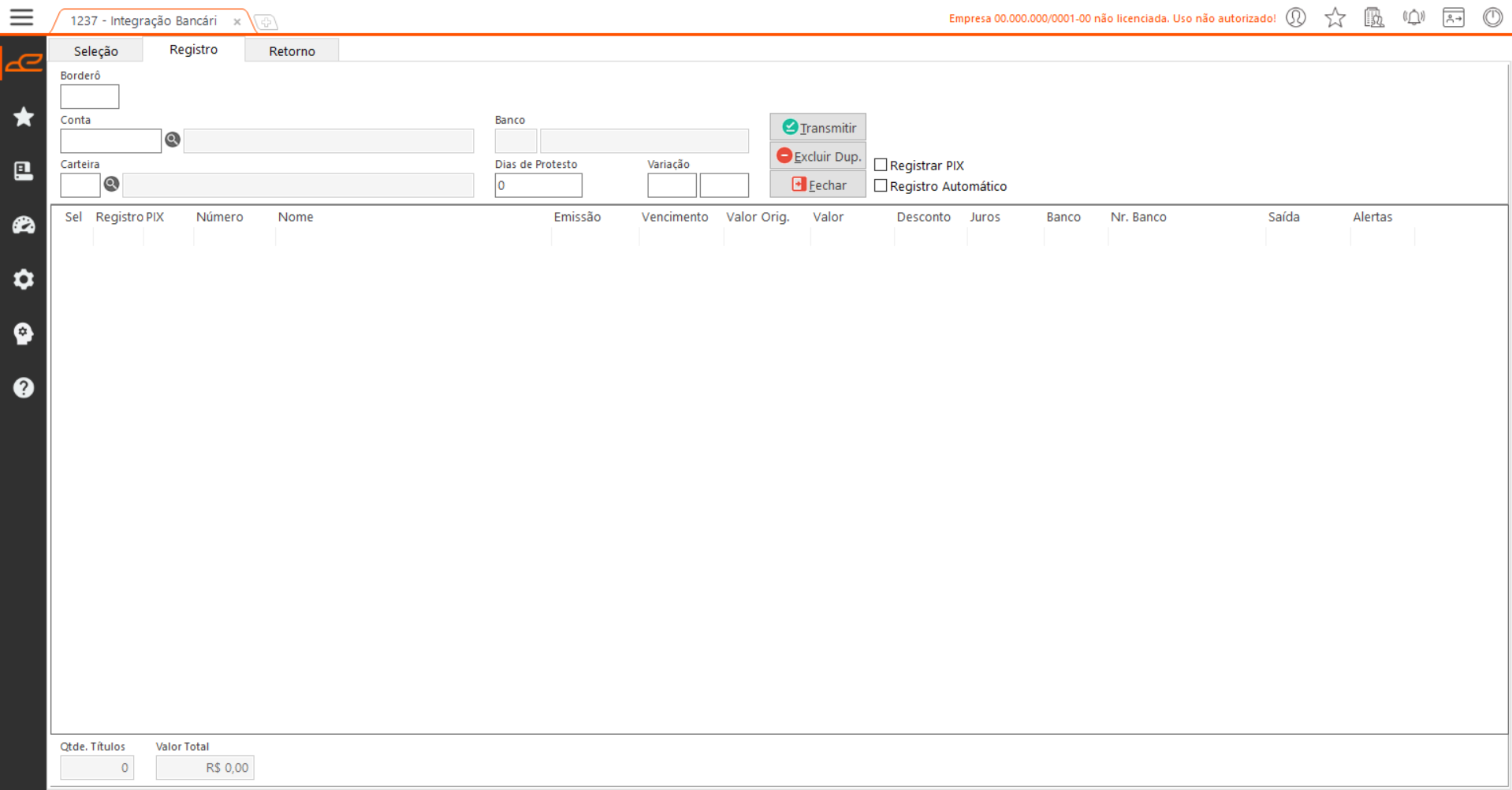Screen dimensions: 1512x790
Task: Switch to the Retorno tab
Action: click(292, 50)
